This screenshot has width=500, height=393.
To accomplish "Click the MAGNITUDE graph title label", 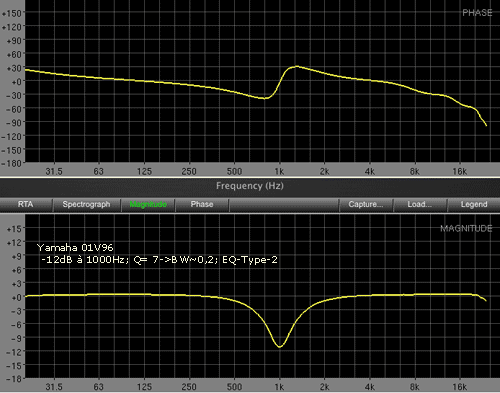I will [x=466, y=228].
